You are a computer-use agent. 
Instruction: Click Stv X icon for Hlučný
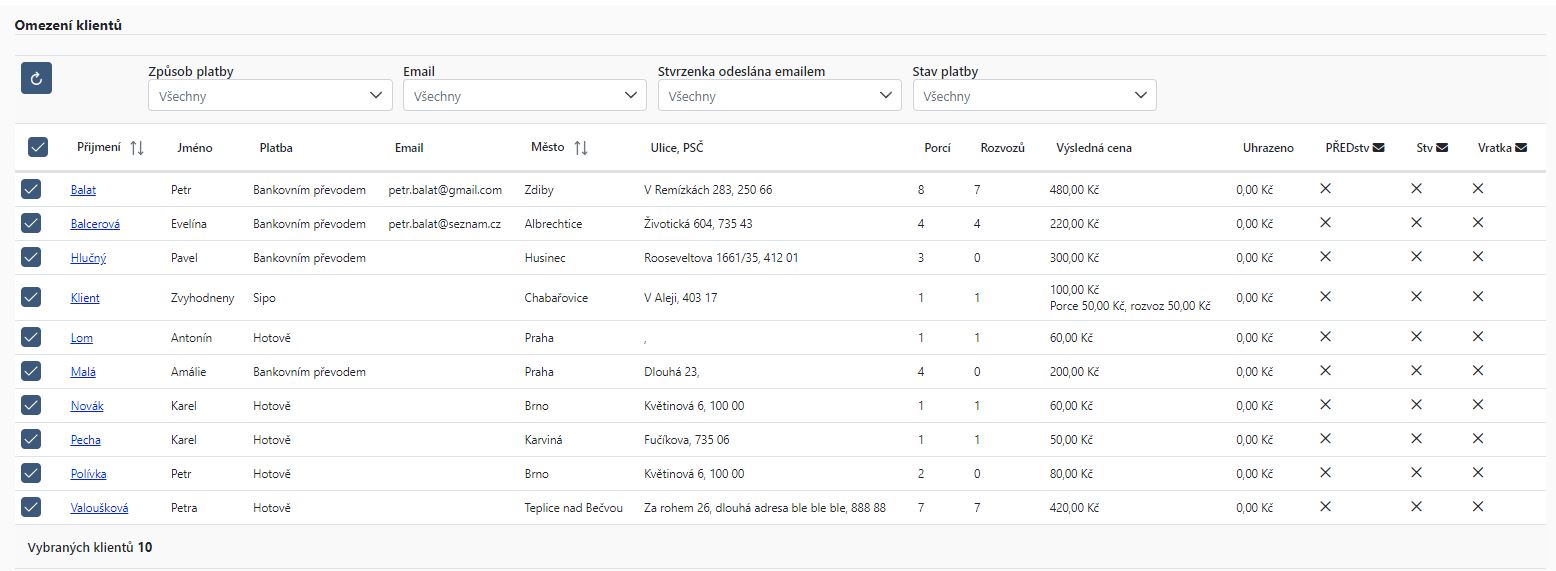[x=1416, y=257]
